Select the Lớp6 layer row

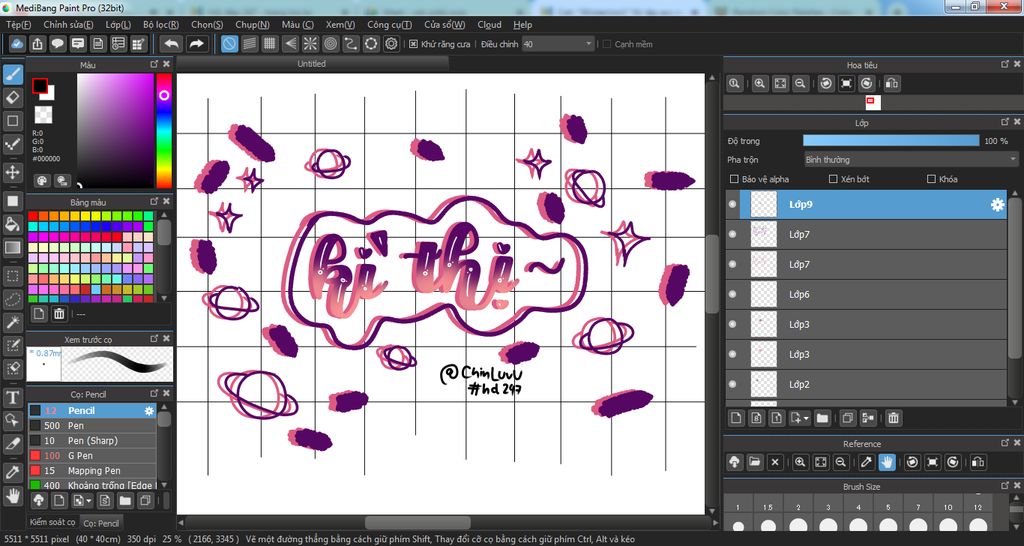(x=865, y=295)
